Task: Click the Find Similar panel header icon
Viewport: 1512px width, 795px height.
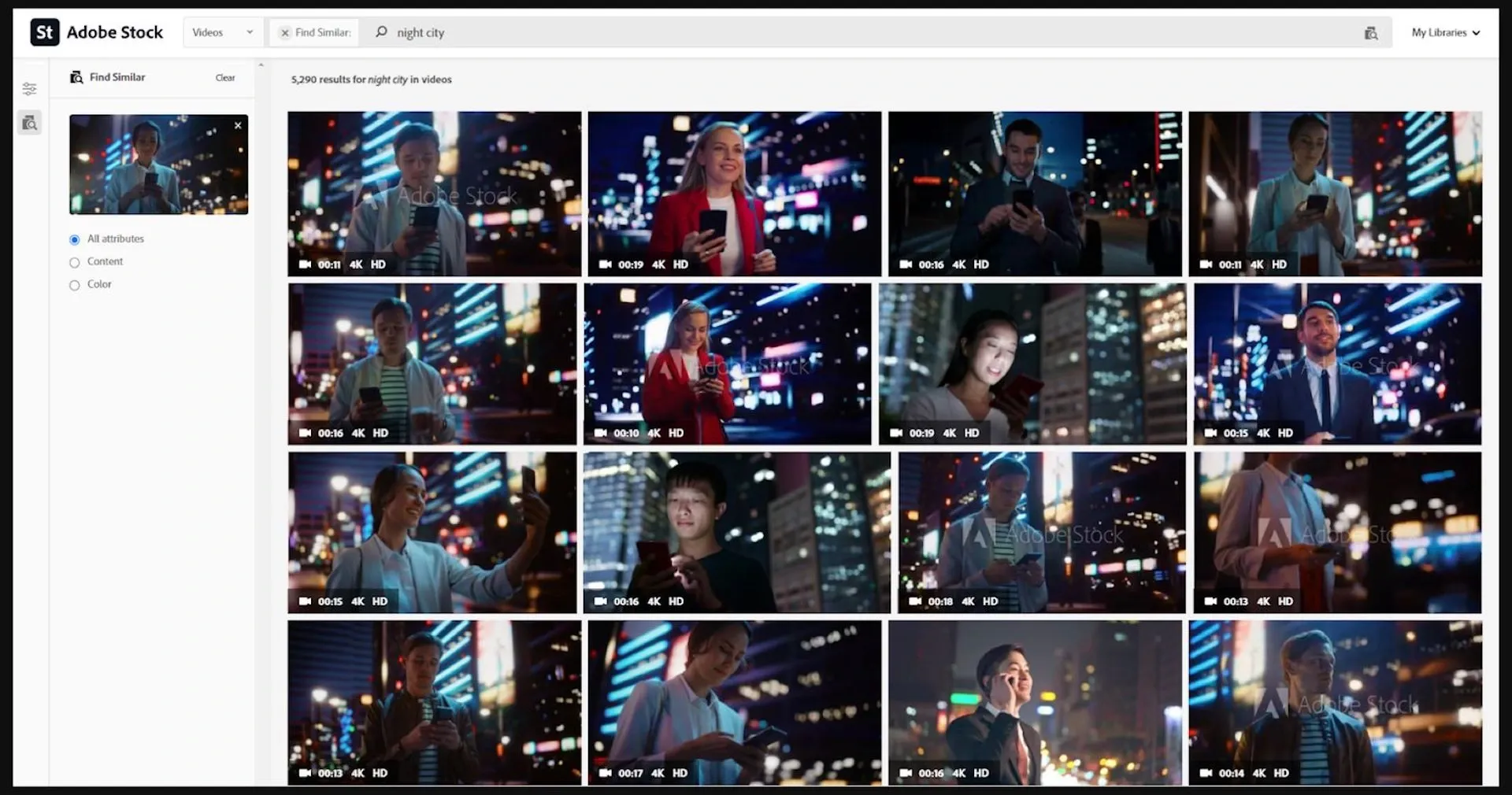Action: tap(76, 76)
